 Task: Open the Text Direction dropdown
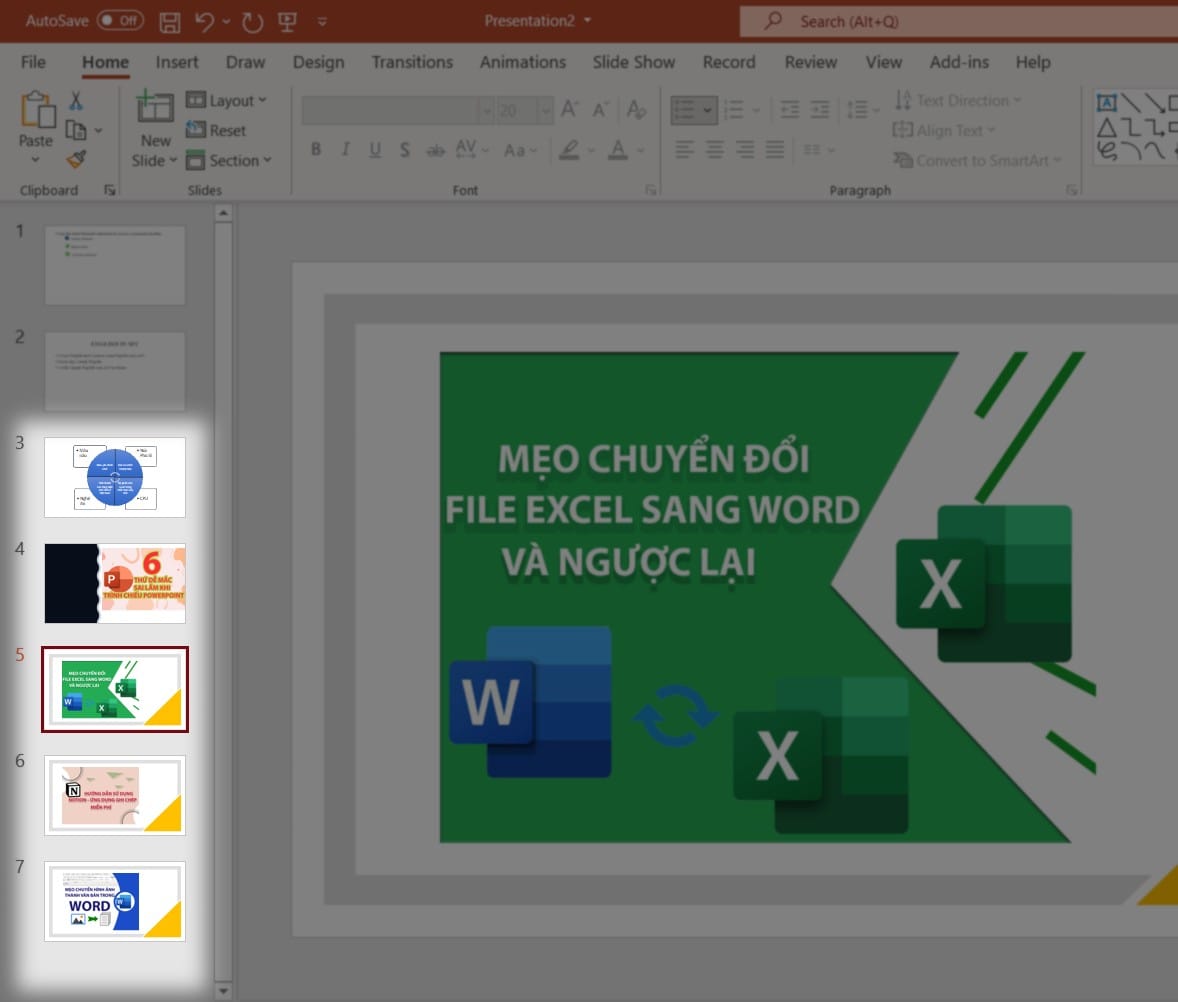[957, 100]
